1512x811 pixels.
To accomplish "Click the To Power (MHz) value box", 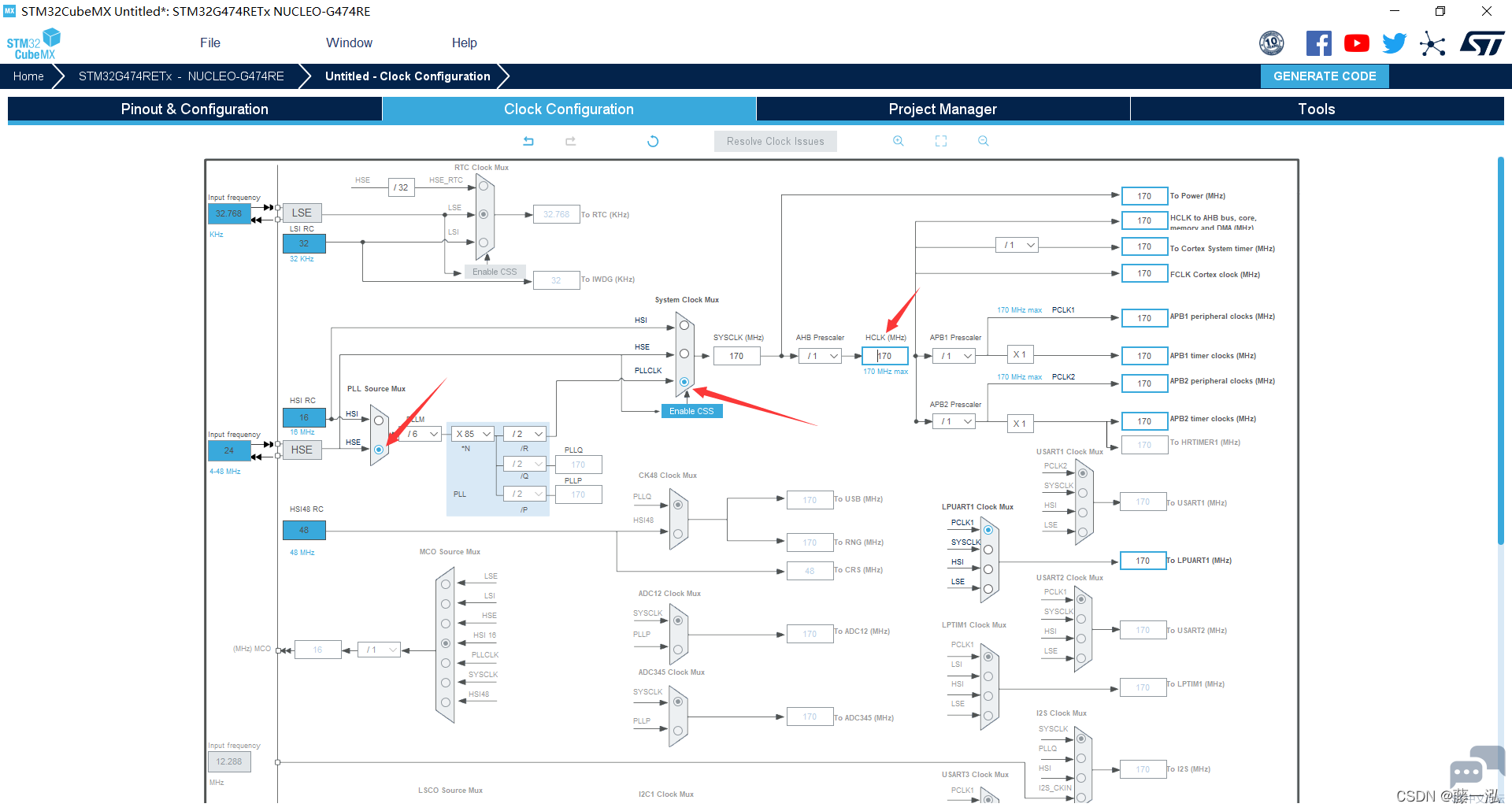I will 1144,196.
